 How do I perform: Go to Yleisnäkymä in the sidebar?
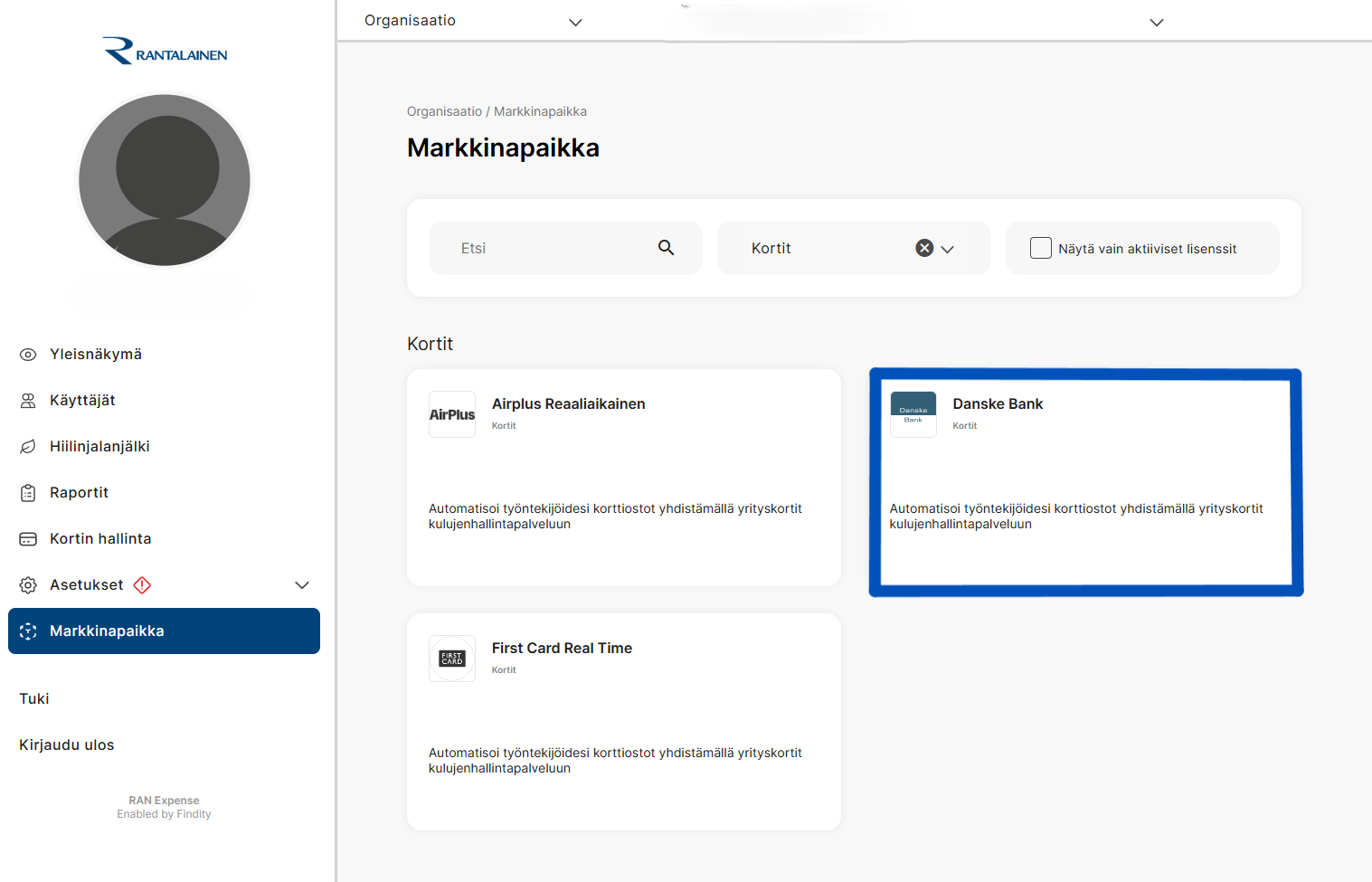pos(164,355)
